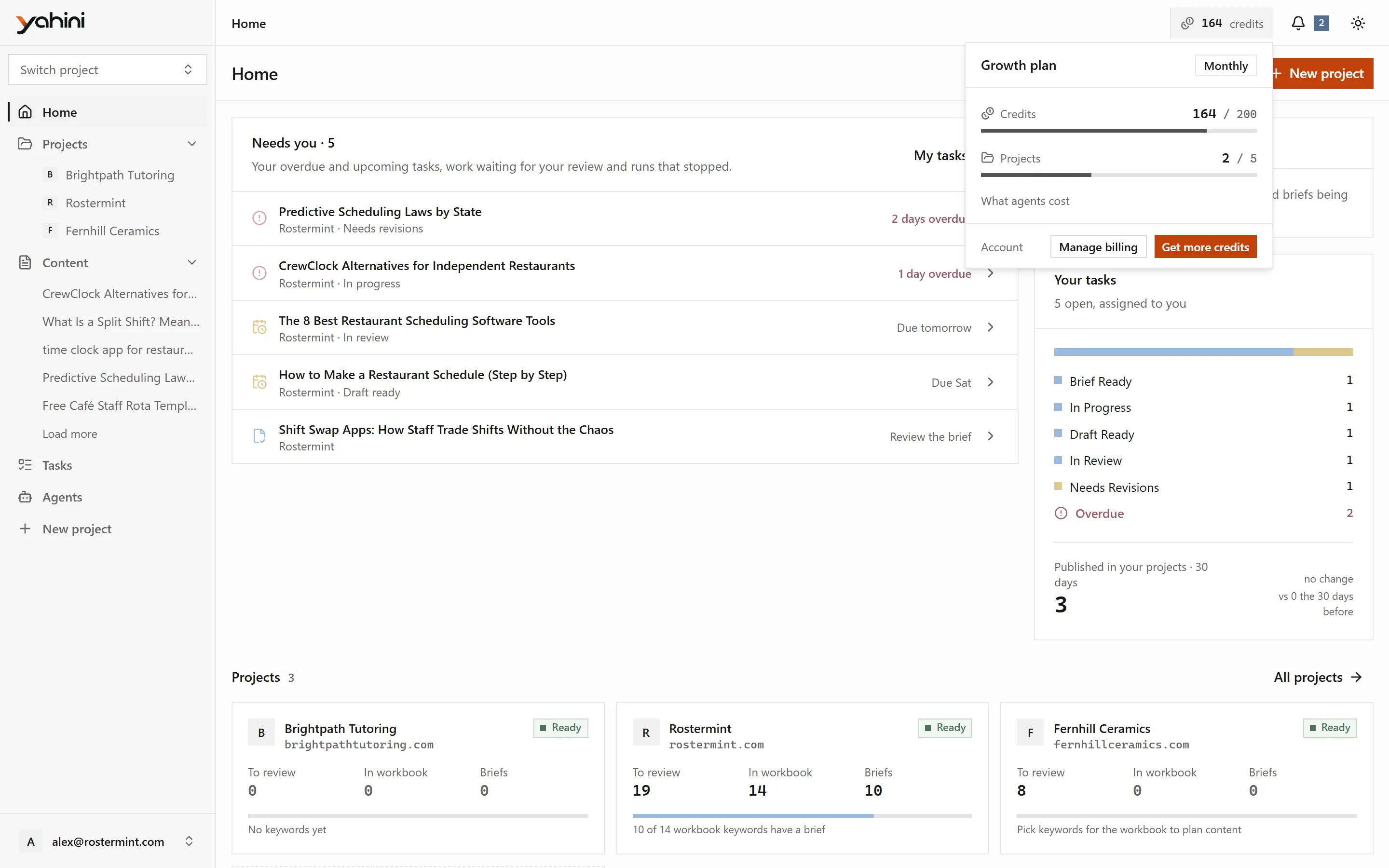1389x868 pixels.
Task: Click Load more under Content
Action: pyautogui.click(x=69, y=434)
